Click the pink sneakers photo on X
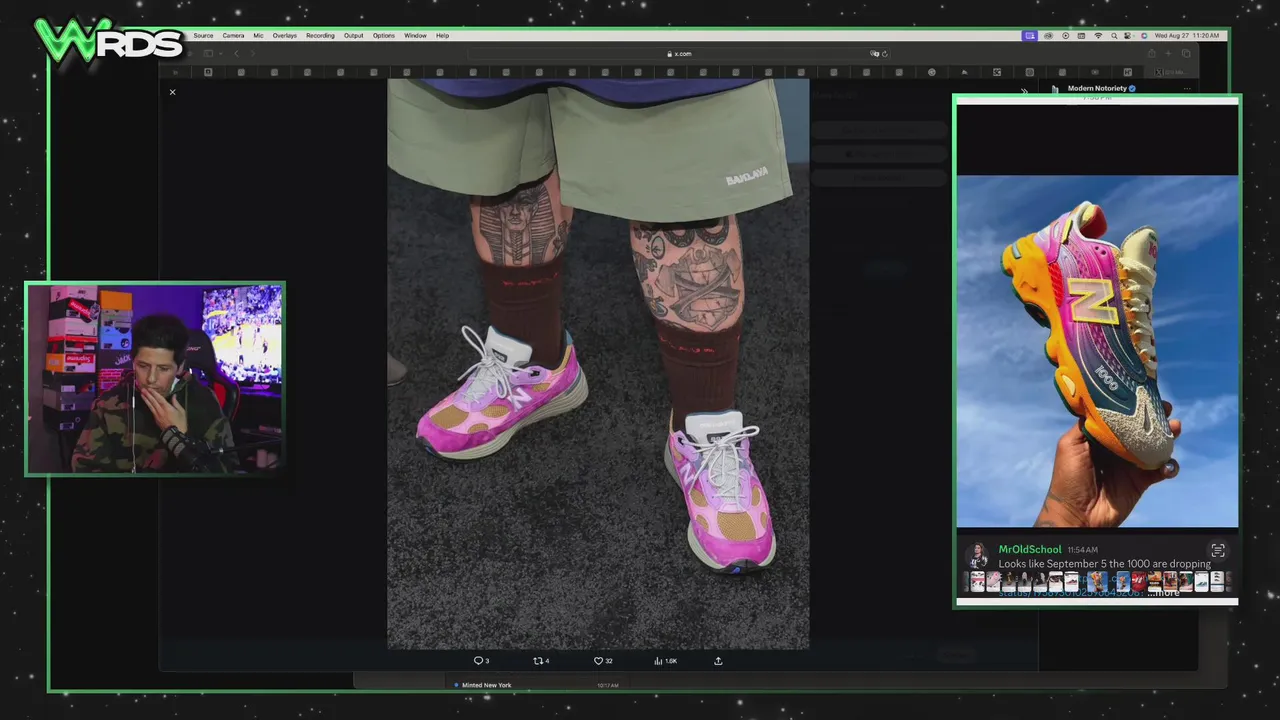Screen dimensions: 1280x720 point(598,364)
